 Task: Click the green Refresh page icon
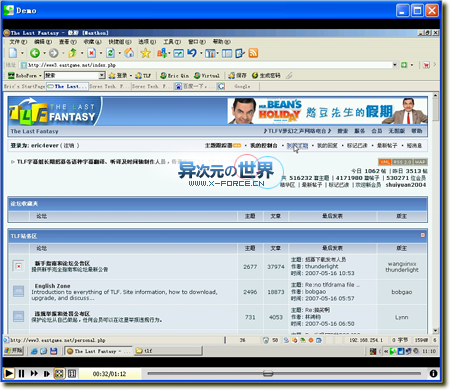[x=110, y=53]
